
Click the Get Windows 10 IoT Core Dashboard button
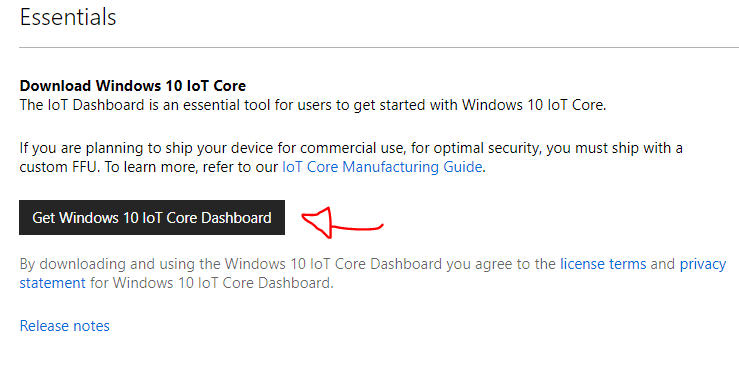click(x=152, y=217)
